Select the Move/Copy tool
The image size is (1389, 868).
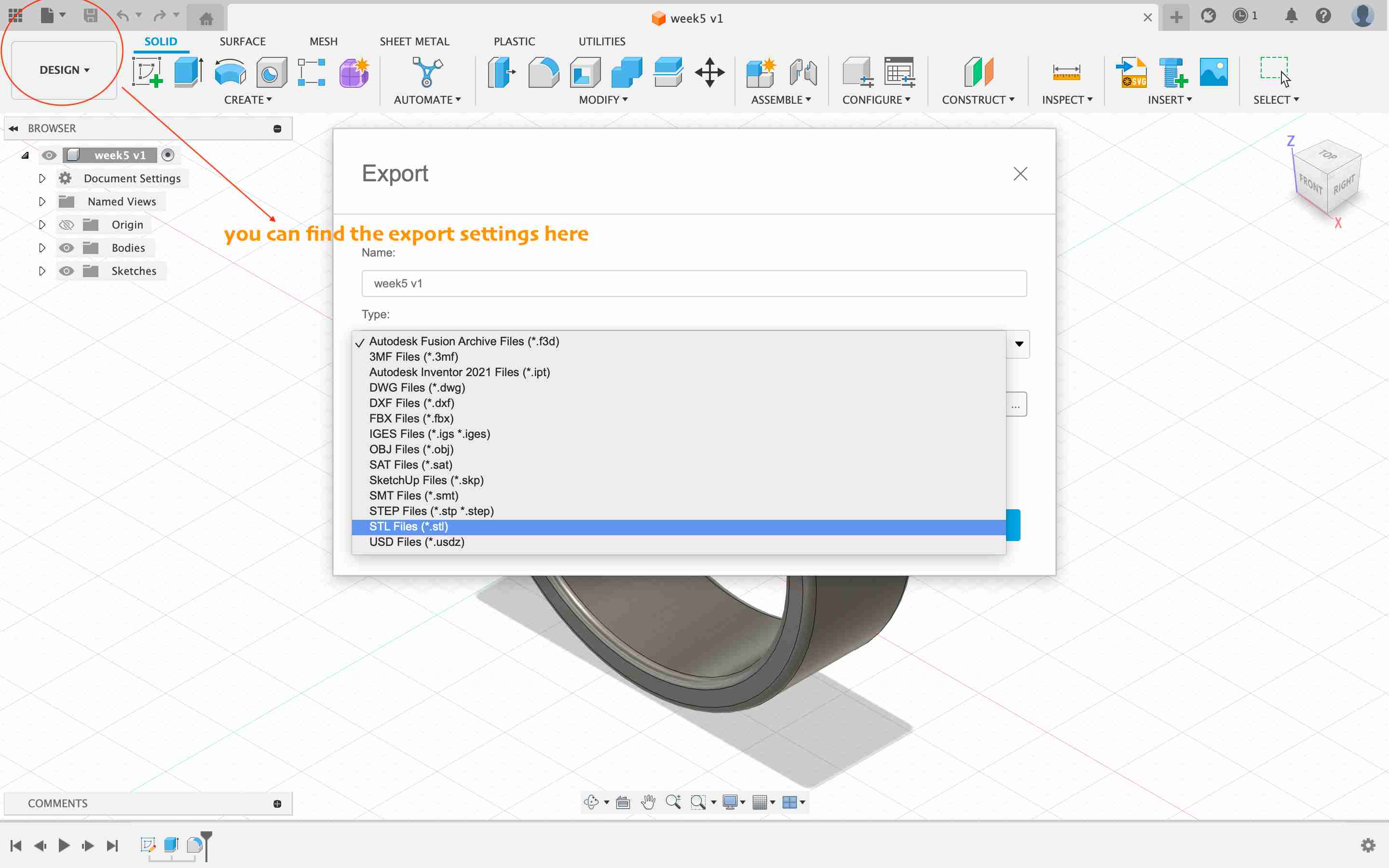[710, 72]
